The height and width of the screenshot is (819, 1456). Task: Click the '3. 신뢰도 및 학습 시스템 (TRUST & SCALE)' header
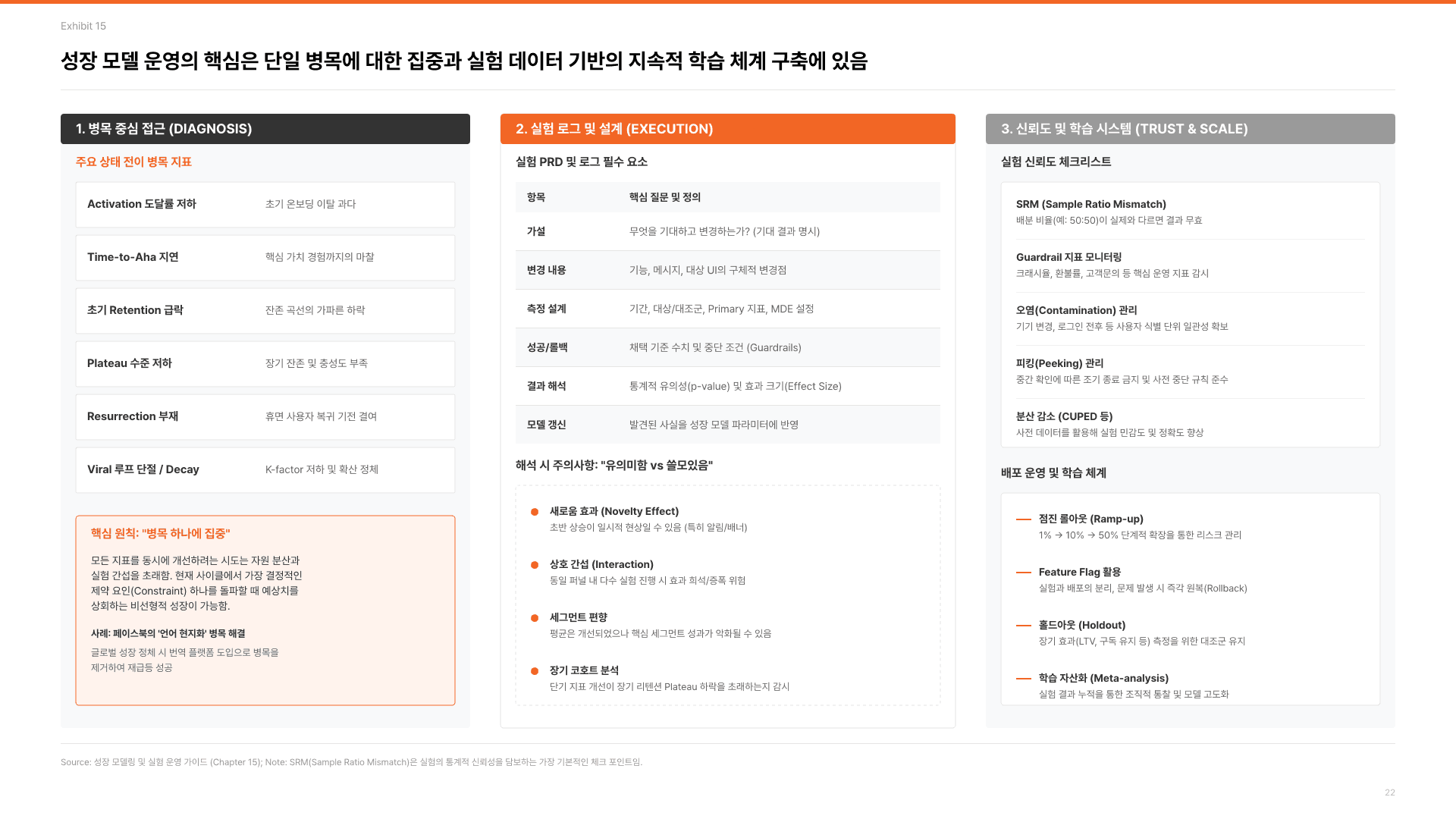coord(1191,129)
